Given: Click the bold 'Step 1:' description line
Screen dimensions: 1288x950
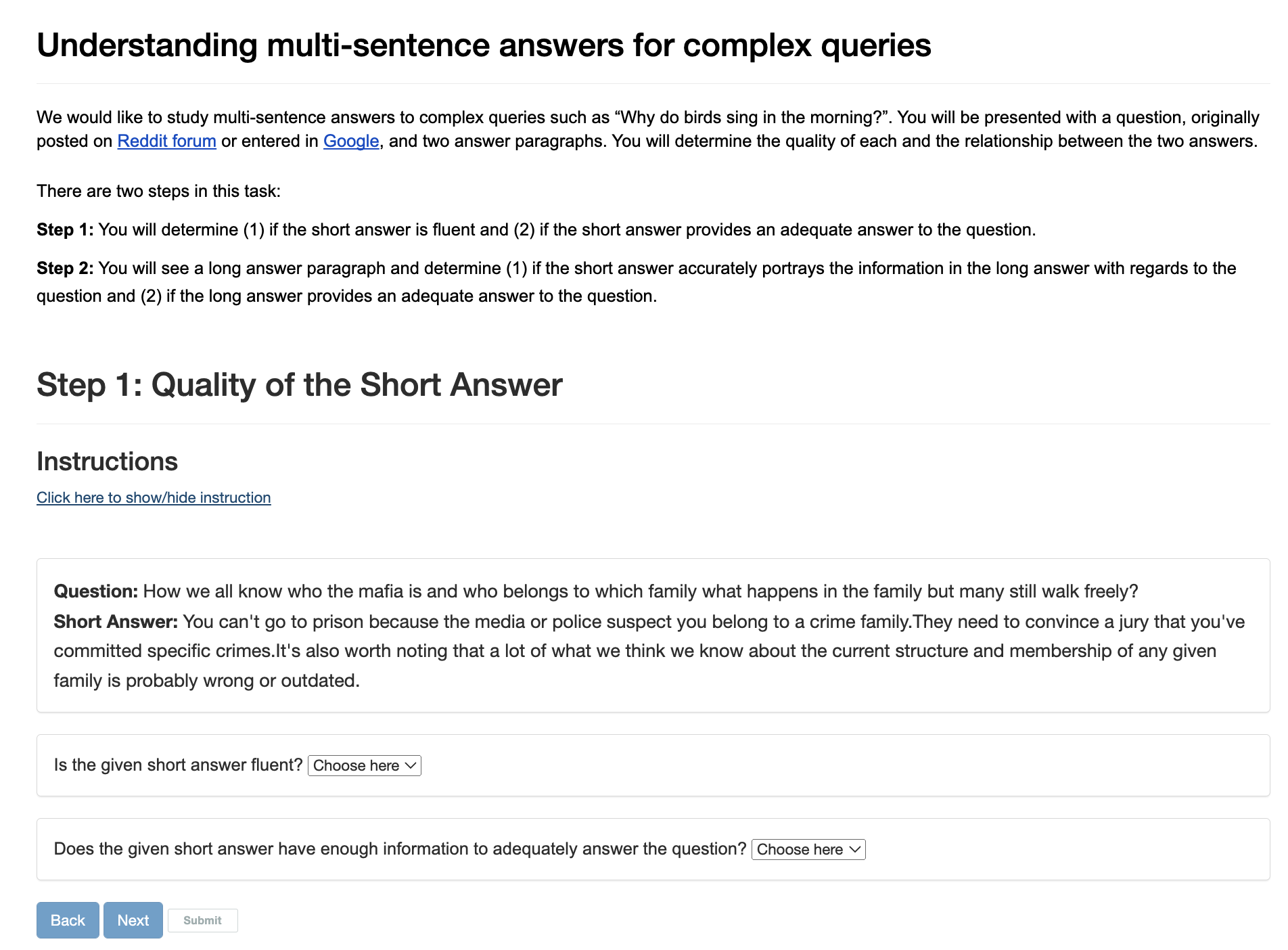Looking at the screenshot, I should point(536,230).
